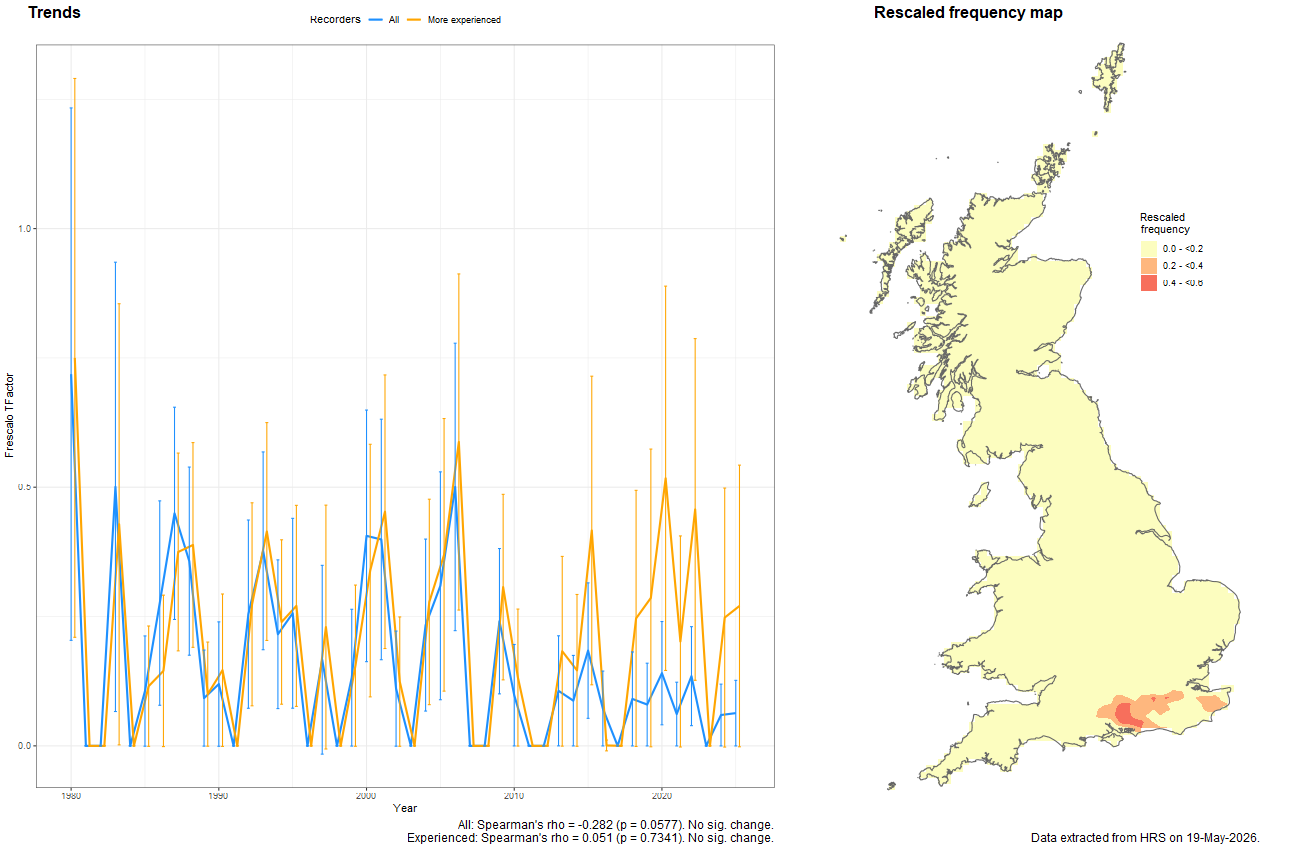The width and height of the screenshot is (1300, 850).
Task: Click the 'Experienced: Spearman's rho = 0.051' caption
Action: pos(590,838)
